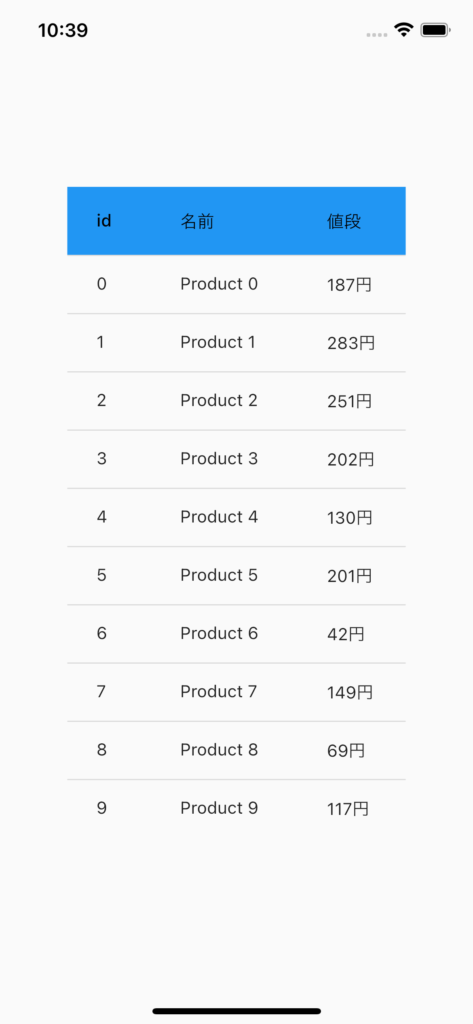Tap the Wi-Fi status icon
The height and width of the screenshot is (1024, 473).
[x=403, y=29]
